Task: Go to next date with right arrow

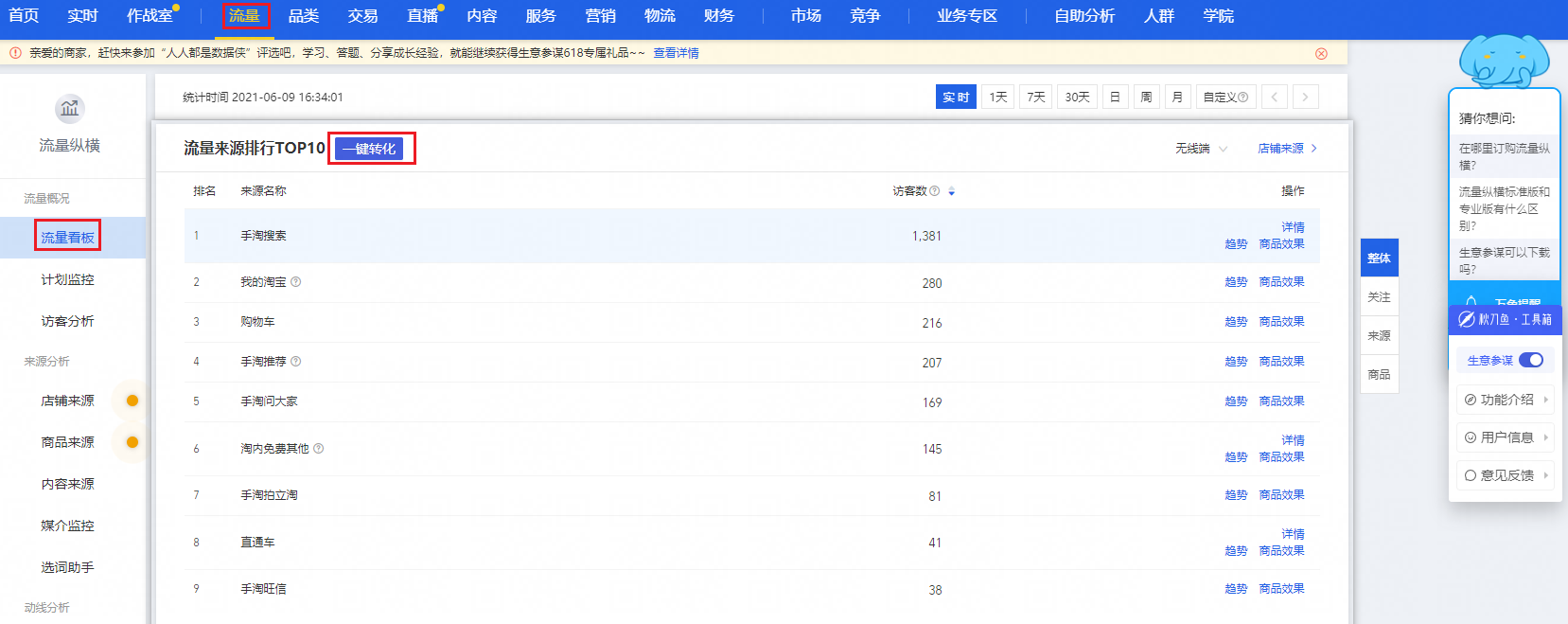Action: click(1305, 98)
